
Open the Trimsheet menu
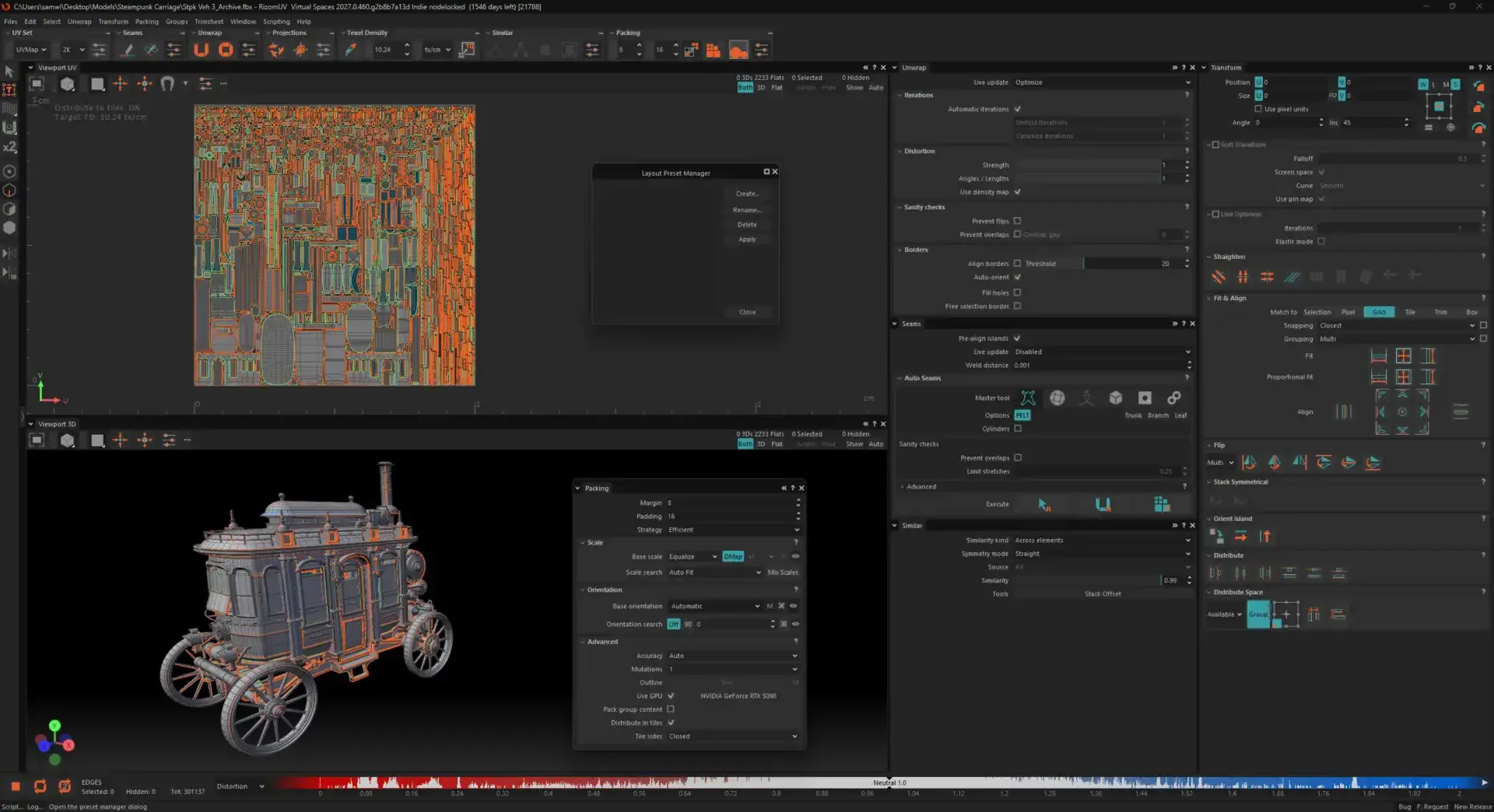209,22
